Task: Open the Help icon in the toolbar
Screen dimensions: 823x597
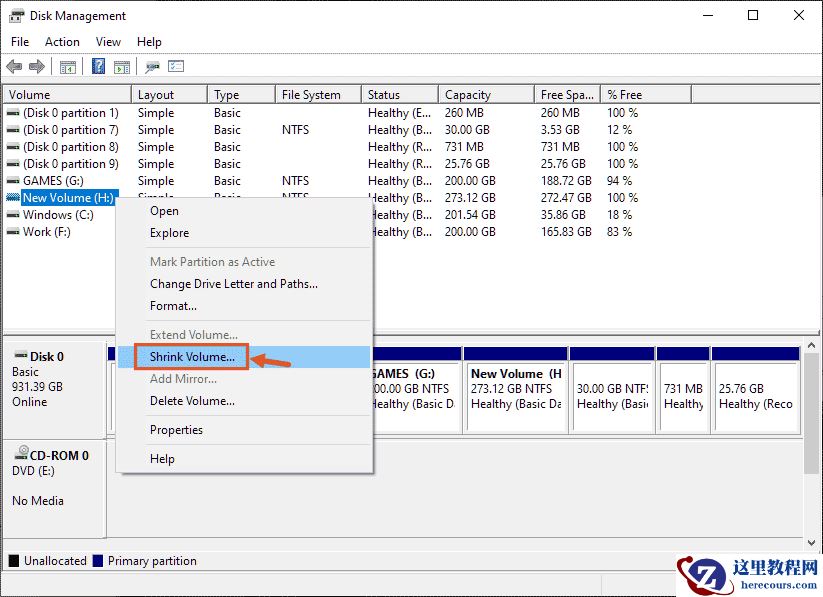Action: [x=97, y=66]
